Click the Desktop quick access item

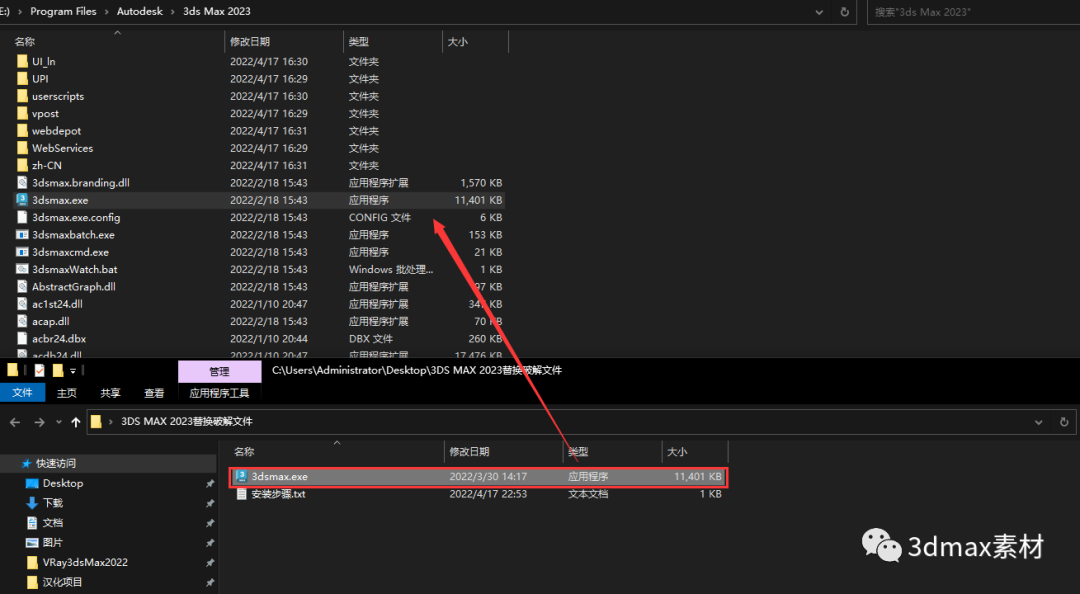(63, 483)
